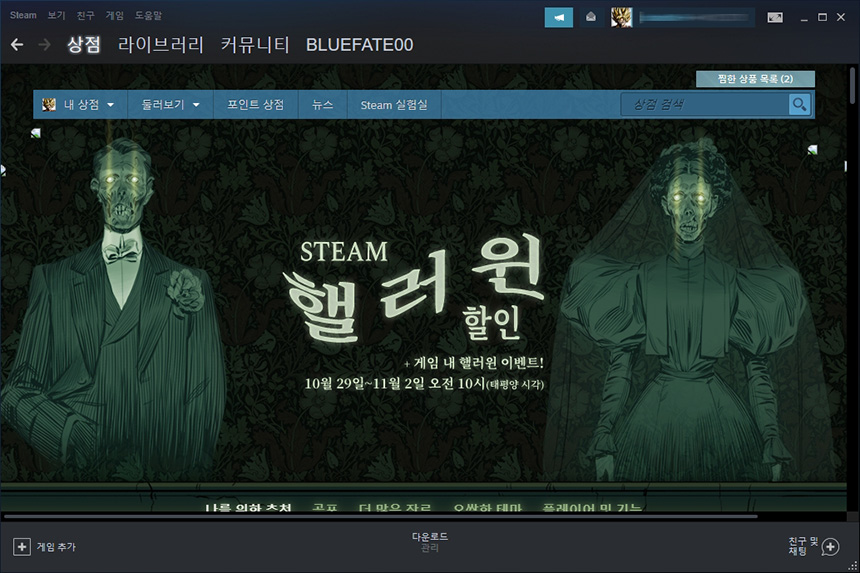Click the store search magnifier button
The width and height of the screenshot is (860, 573).
800,104
